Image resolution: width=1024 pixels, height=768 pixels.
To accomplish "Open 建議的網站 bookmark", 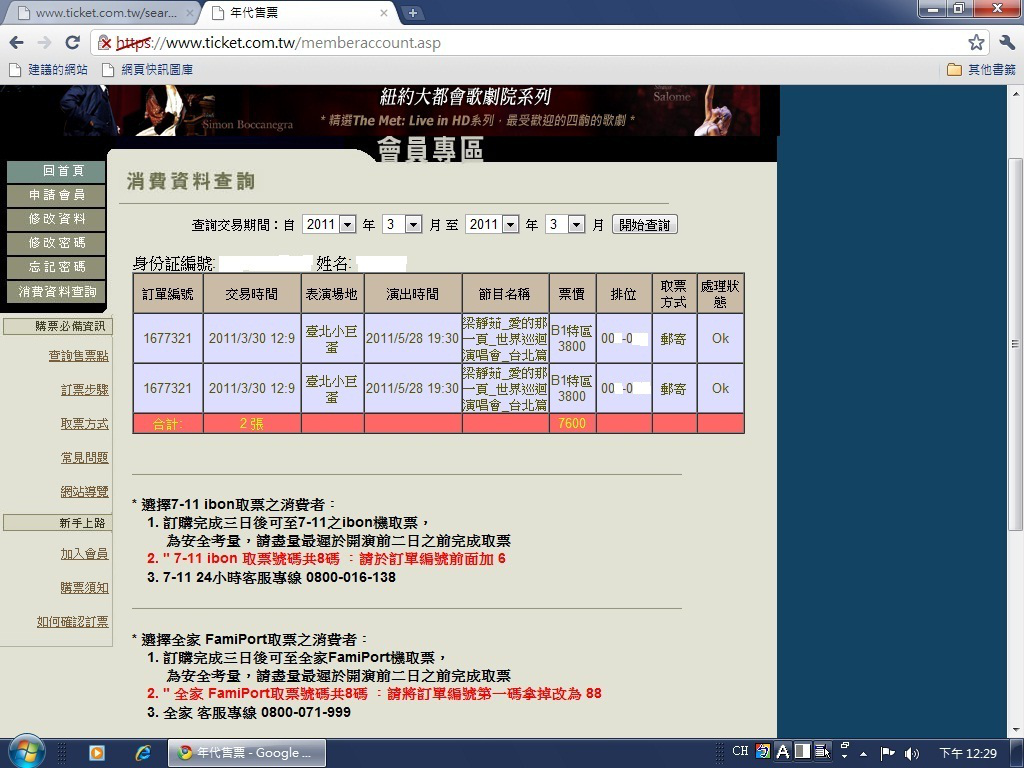I will point(50,70).
